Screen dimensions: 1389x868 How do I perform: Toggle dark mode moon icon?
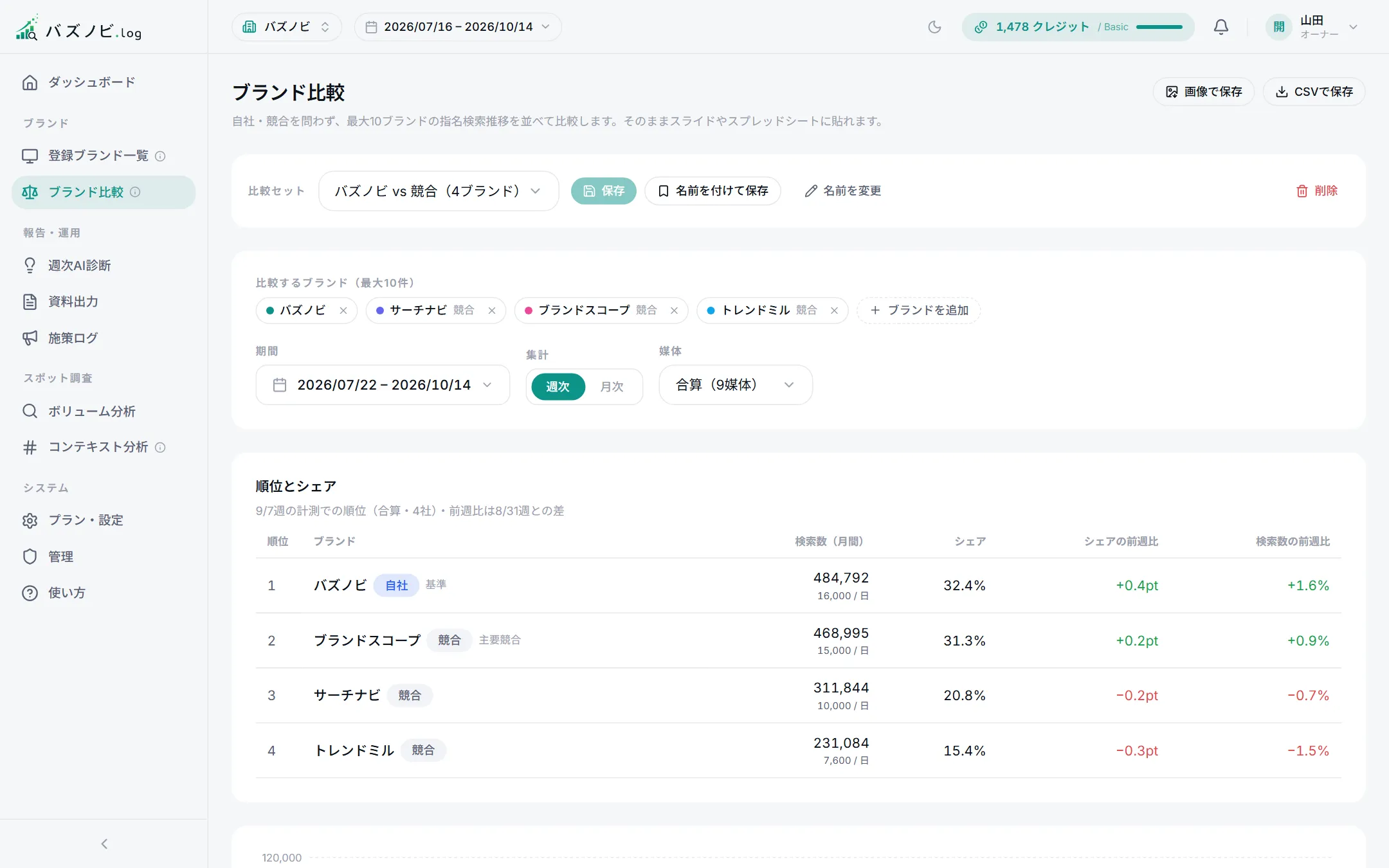tap(934, 27)
